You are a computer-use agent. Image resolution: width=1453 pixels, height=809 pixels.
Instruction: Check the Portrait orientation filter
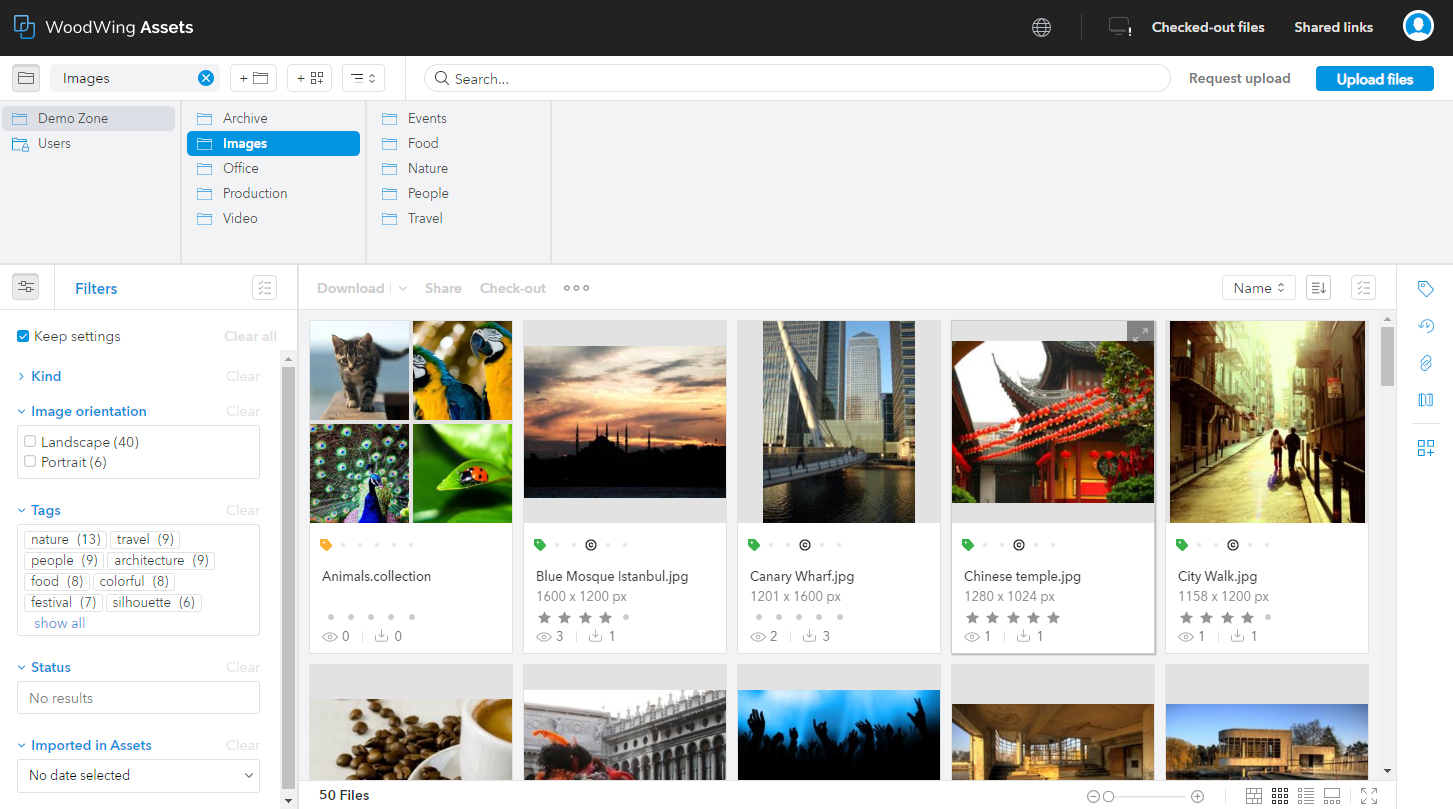pos(30,462)
